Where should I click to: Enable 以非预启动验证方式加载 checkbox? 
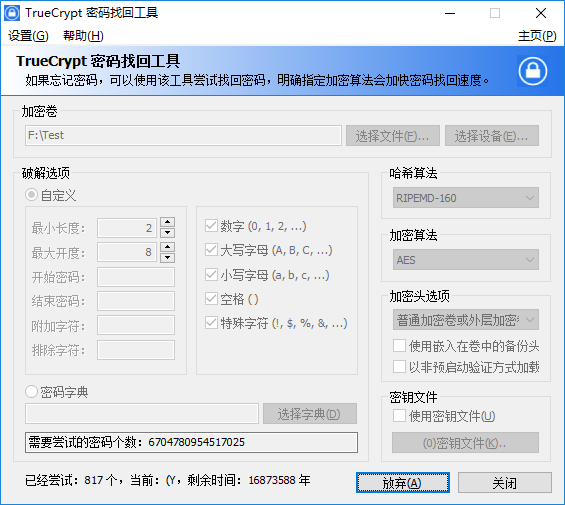click(x=399, y=367)
